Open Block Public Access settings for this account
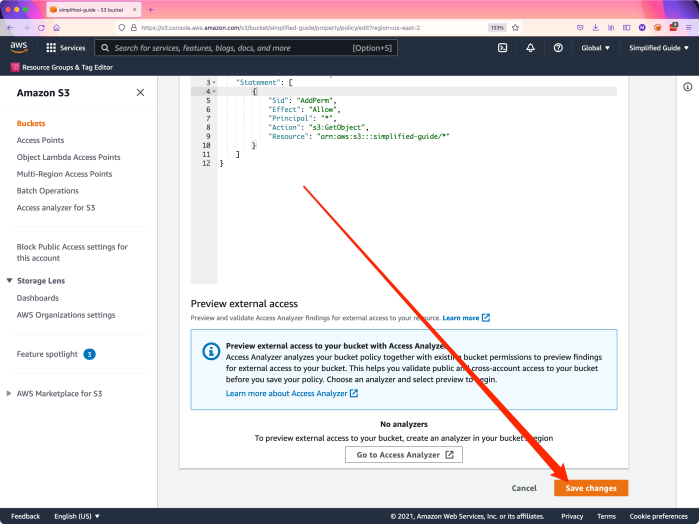Viewport: 699px width, 524px height. [x=72, y=252]
